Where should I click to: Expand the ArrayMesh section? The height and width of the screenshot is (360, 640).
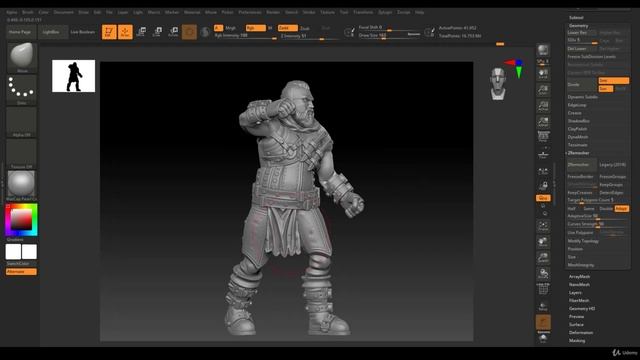click(579, 277)
